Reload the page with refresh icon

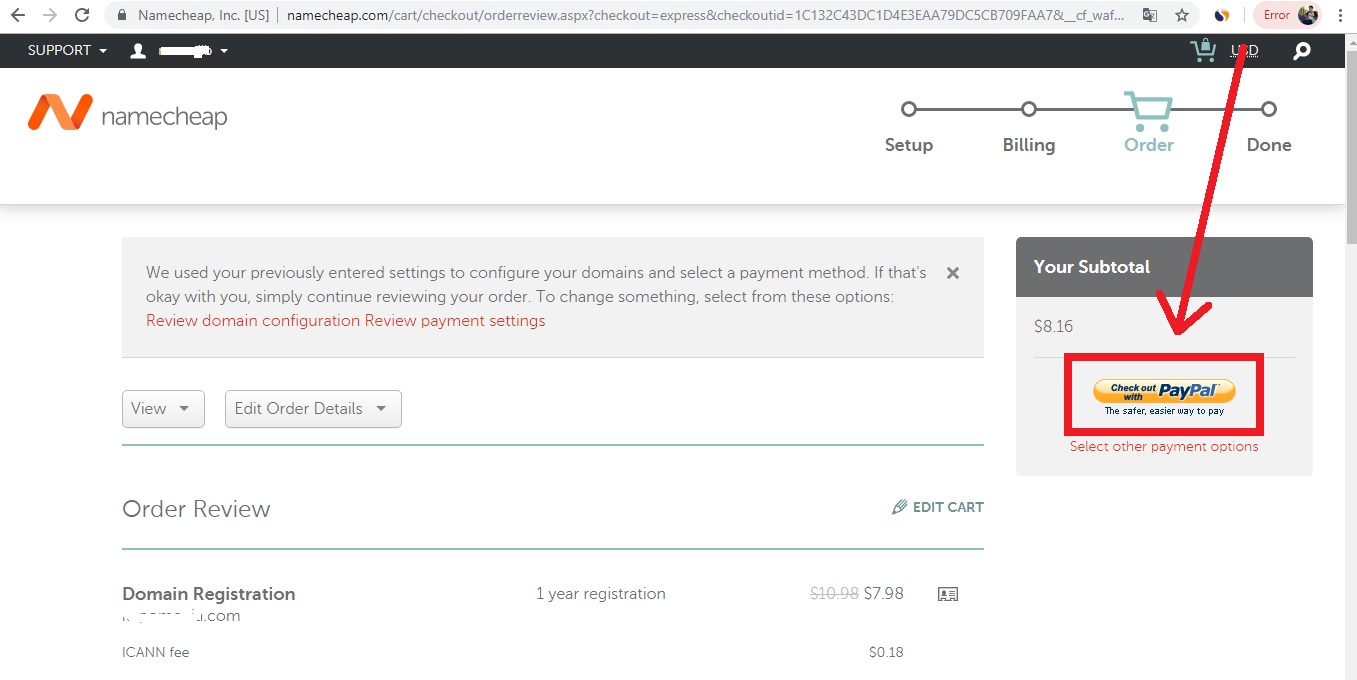point(83,15)
